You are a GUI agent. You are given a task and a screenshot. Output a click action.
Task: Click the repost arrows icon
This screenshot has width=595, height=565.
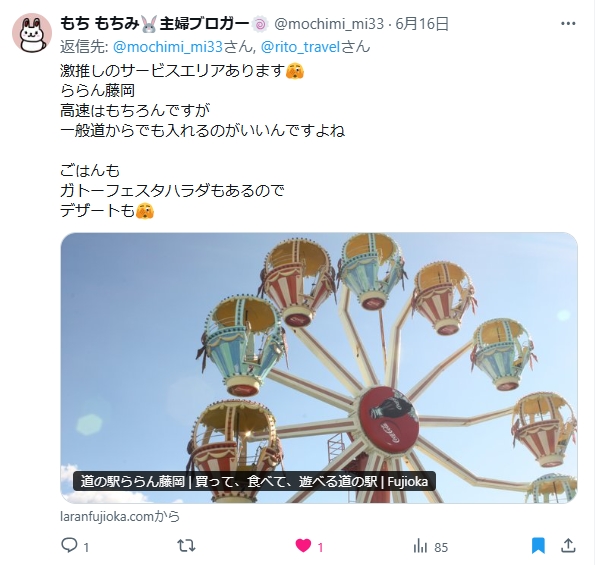pos(186,546)
